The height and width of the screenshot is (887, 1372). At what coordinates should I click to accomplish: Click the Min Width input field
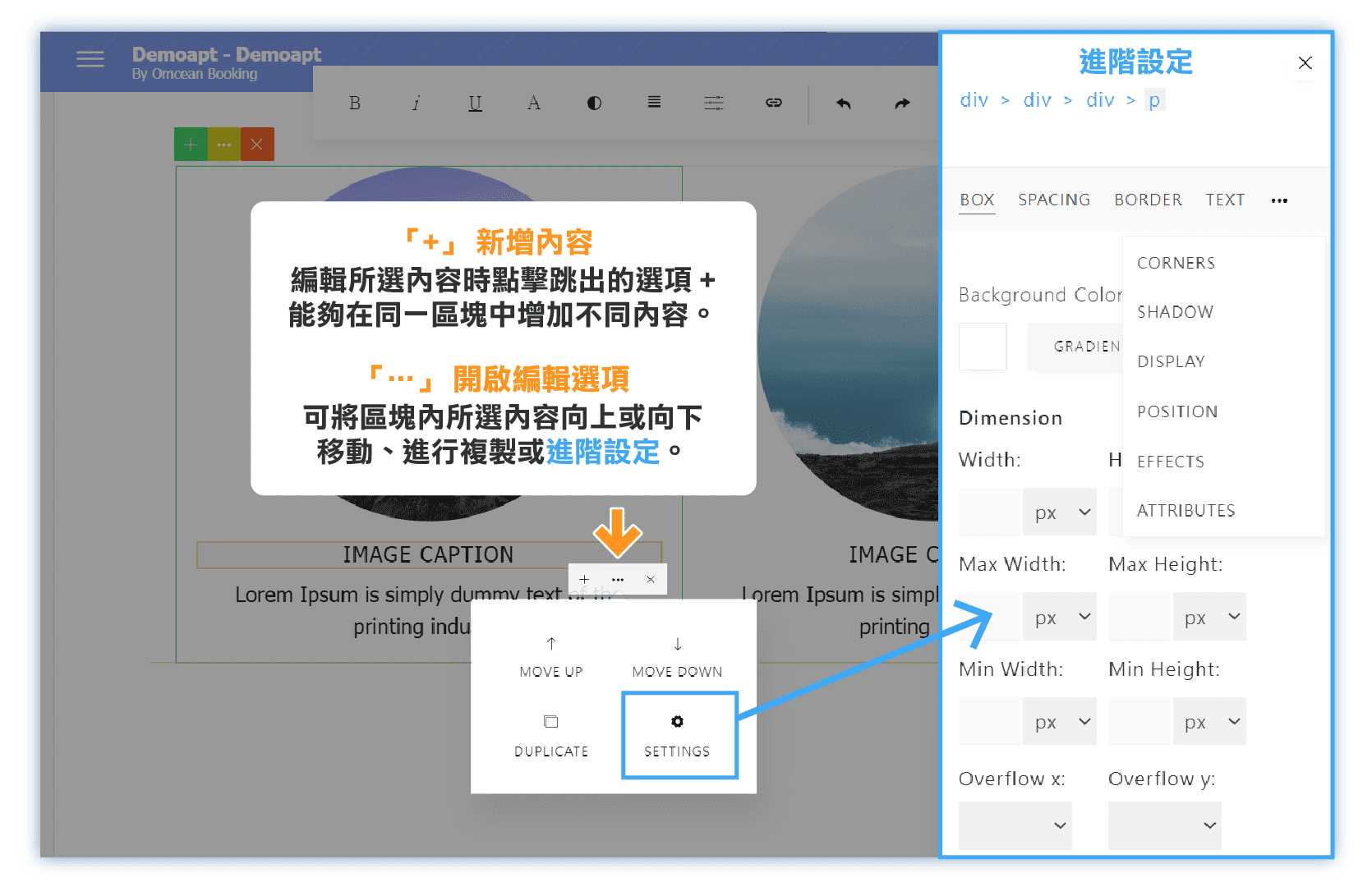point(990,722)
